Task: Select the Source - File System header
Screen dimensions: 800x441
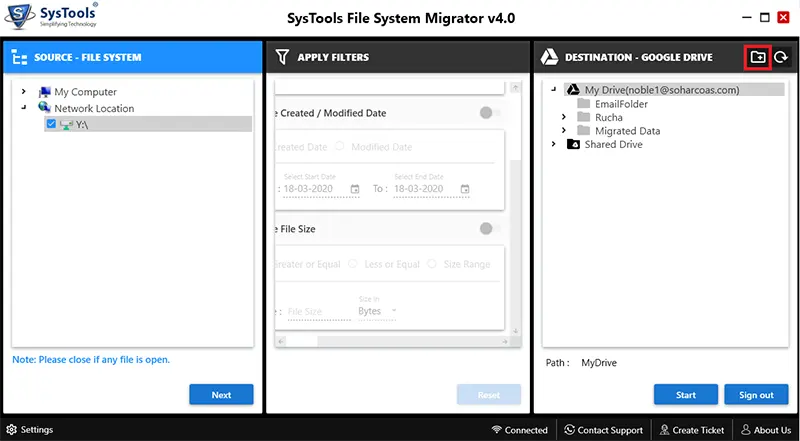Action: pyautogui.click(x=133, y=57)
